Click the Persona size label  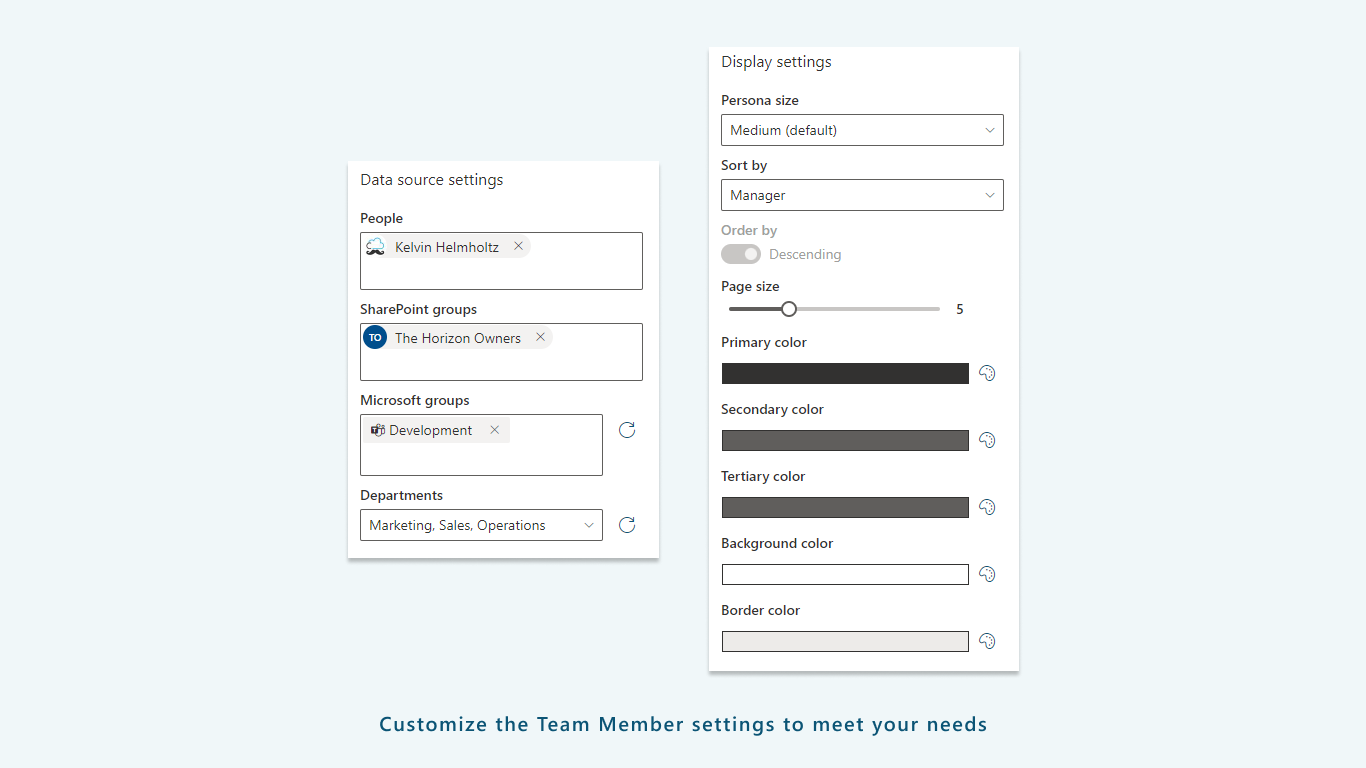tap(760, 100)
